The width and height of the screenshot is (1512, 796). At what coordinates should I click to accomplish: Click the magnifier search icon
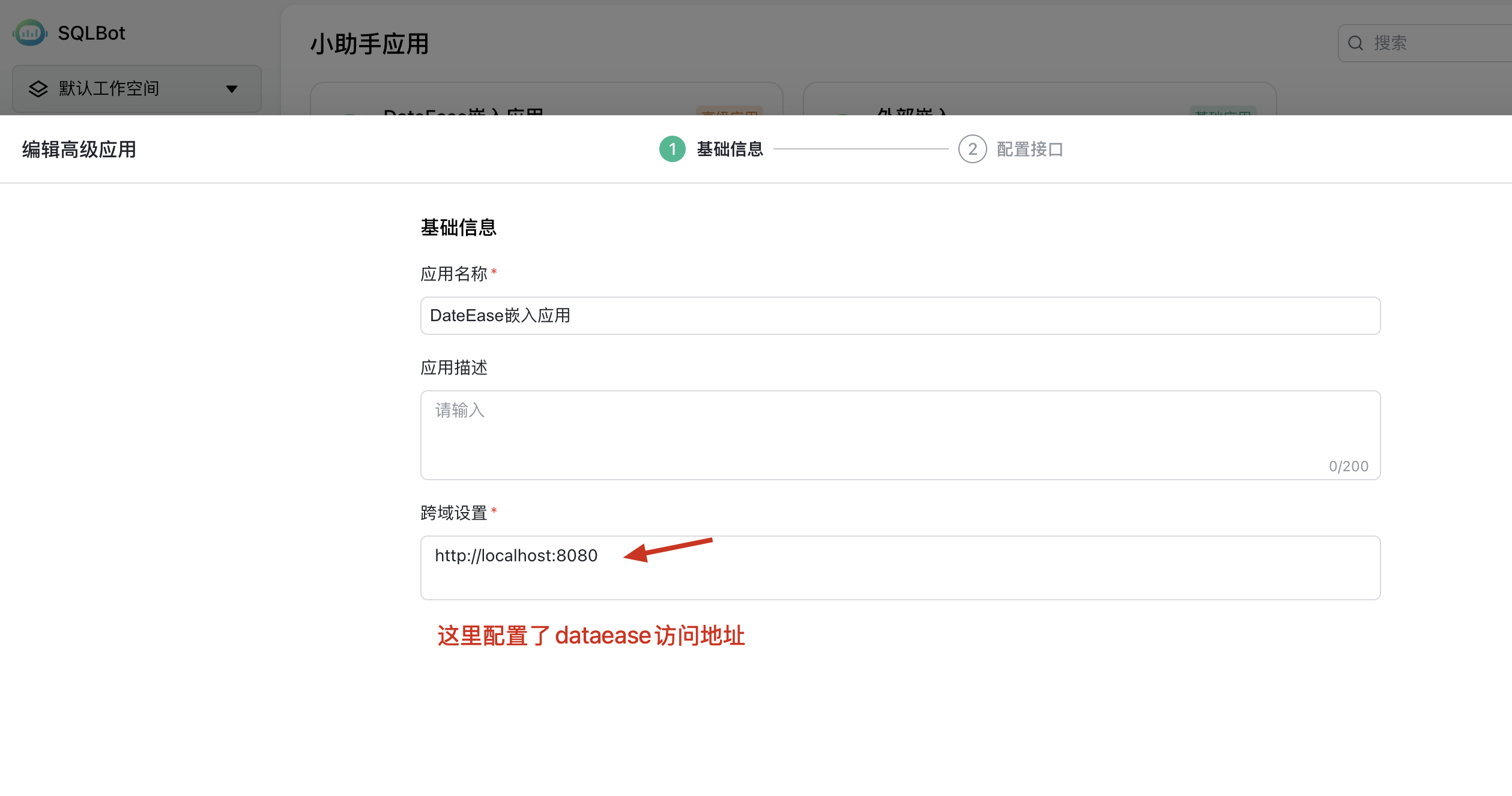point(1355,43)
